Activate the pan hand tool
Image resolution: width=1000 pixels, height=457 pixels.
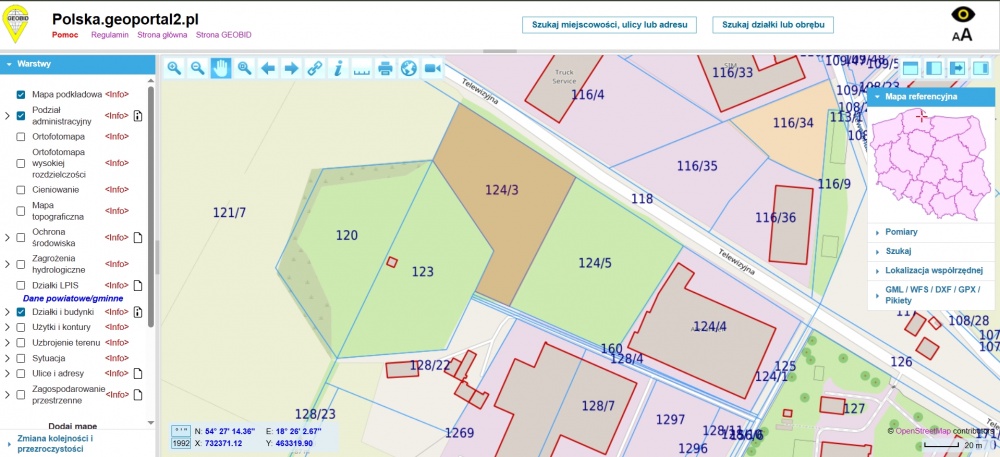coord(221,68)
